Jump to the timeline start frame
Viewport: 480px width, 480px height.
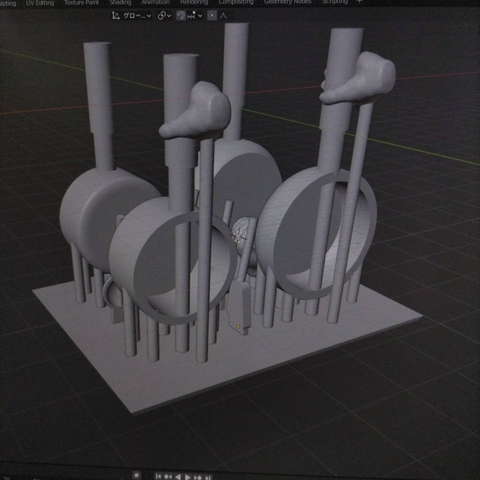click(159, 477)
